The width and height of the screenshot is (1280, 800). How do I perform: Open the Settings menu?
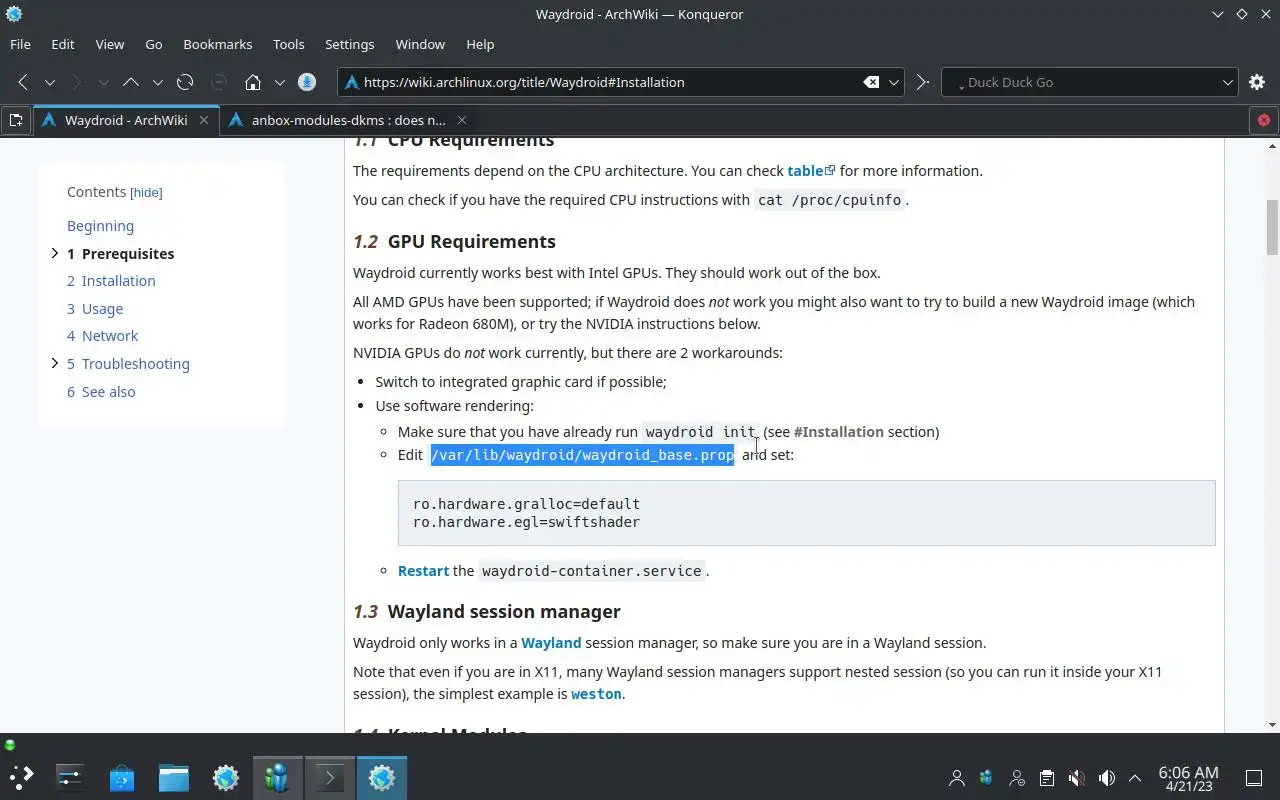350,44
